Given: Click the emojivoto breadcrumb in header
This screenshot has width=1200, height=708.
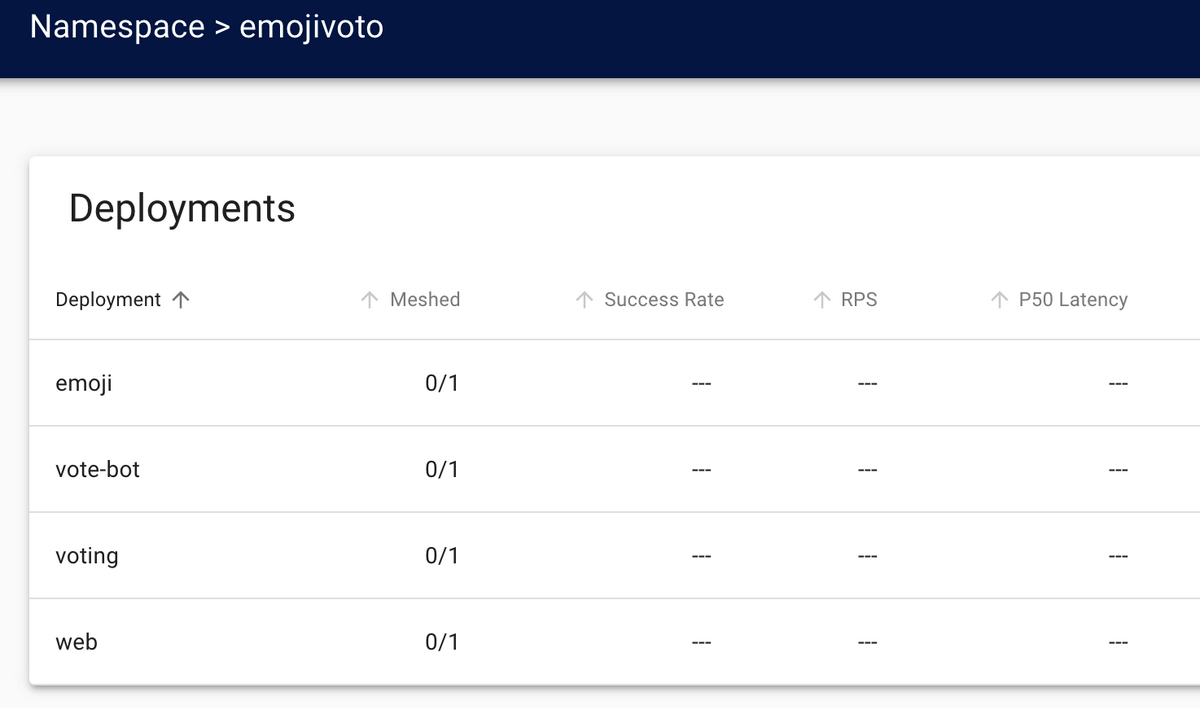Looking at the screenshot, I should (312, 27).
